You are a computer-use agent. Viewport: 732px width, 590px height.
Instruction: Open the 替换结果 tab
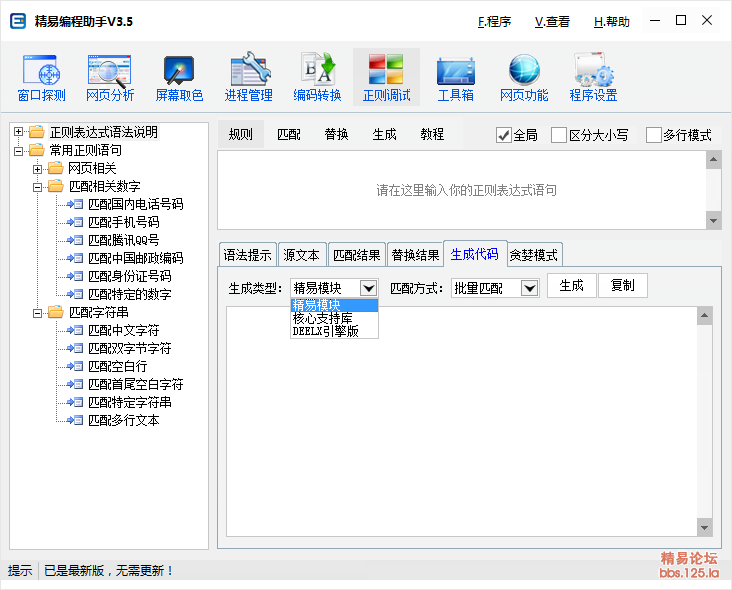click(415, 255)
